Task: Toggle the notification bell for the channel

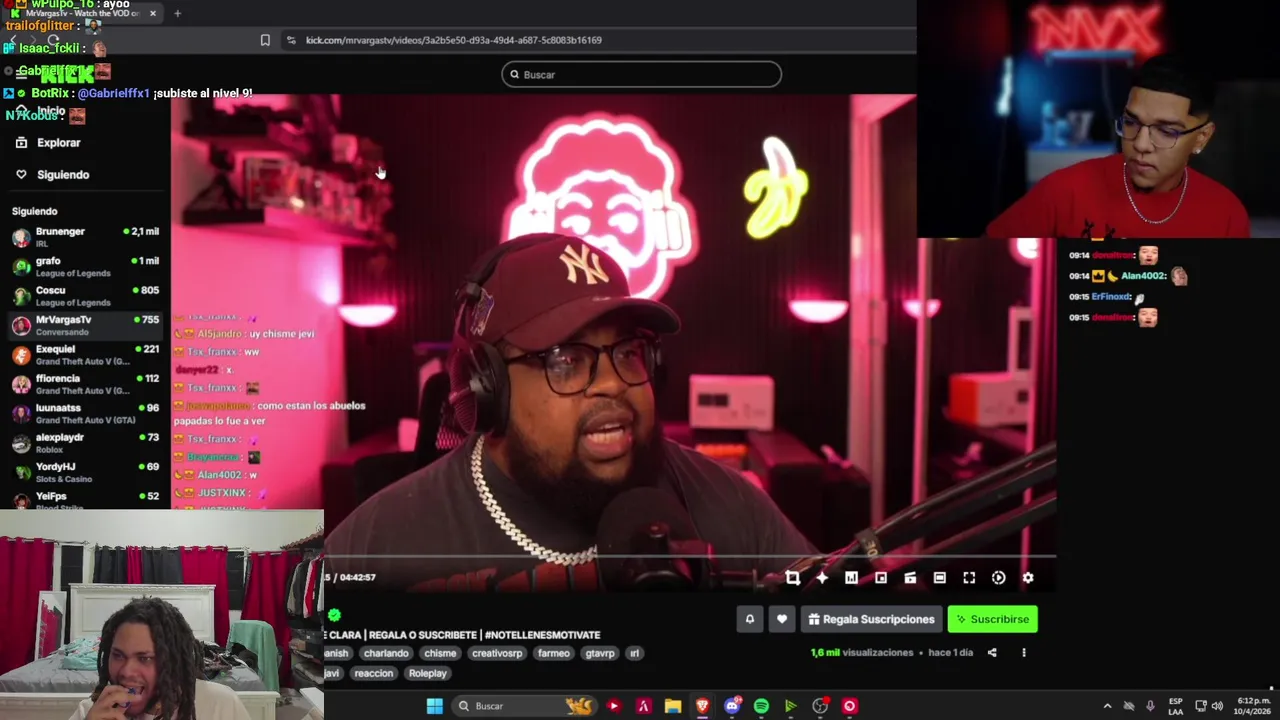Action: tap(749, 619)
